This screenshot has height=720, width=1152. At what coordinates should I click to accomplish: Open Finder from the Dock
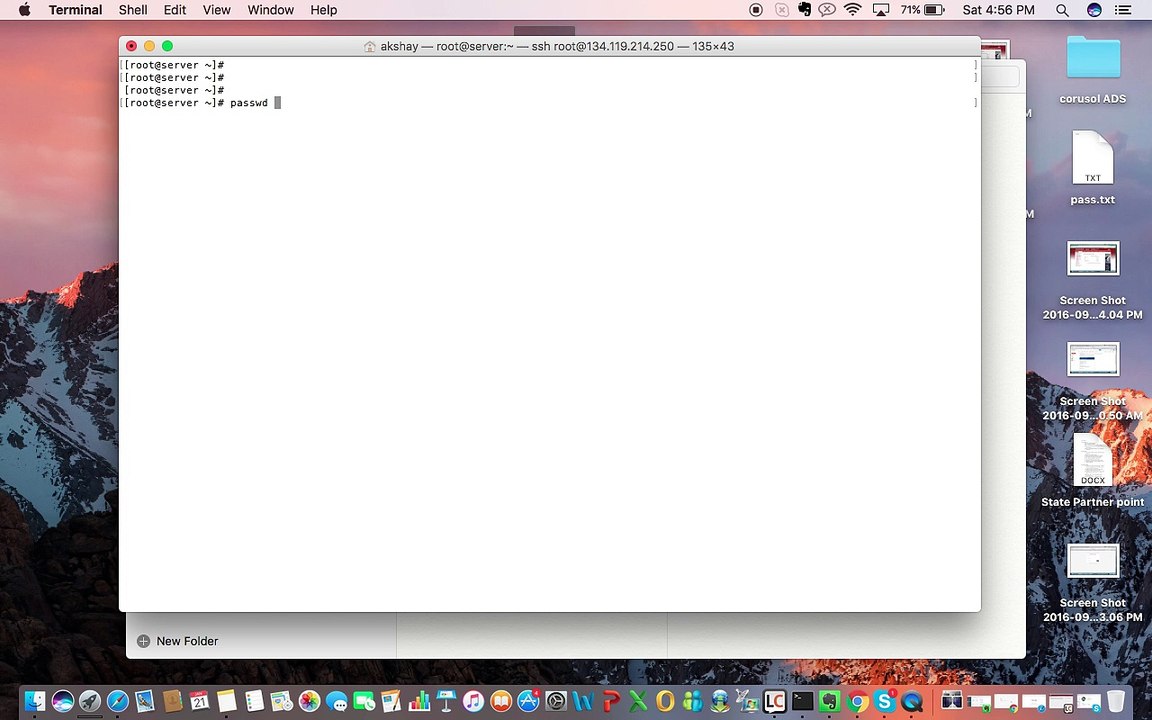click(35, 701)
